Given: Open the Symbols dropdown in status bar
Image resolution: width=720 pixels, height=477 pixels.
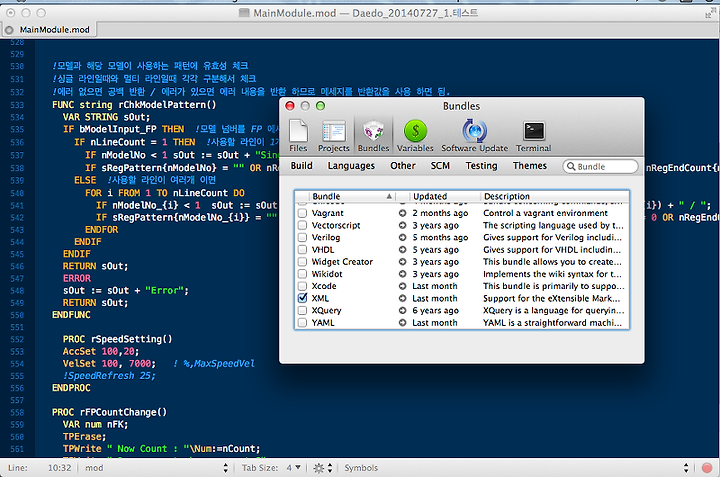Looking at the screenshot, I should click(516, 468).
